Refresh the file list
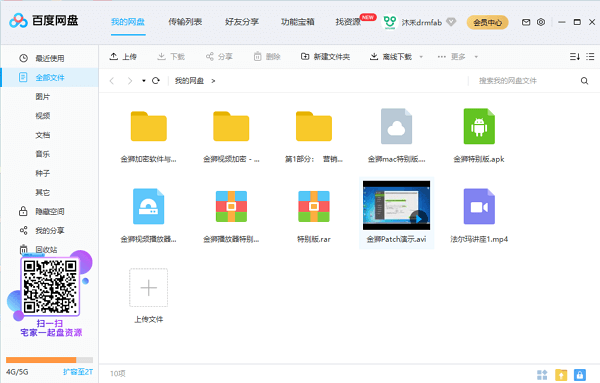 coord(156,81)
